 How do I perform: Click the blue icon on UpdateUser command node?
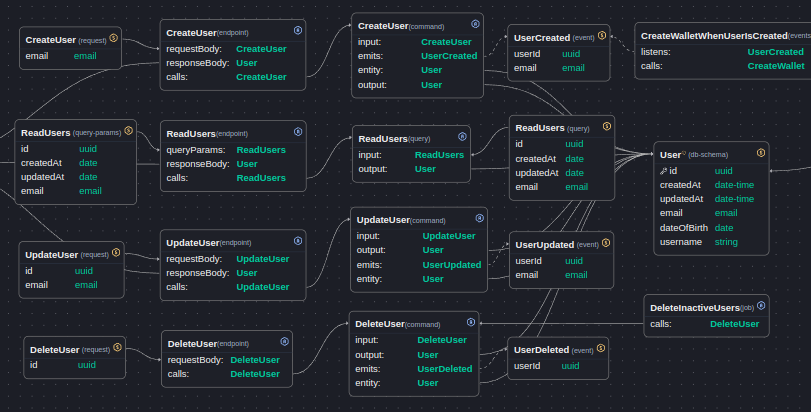click(478, 219)
